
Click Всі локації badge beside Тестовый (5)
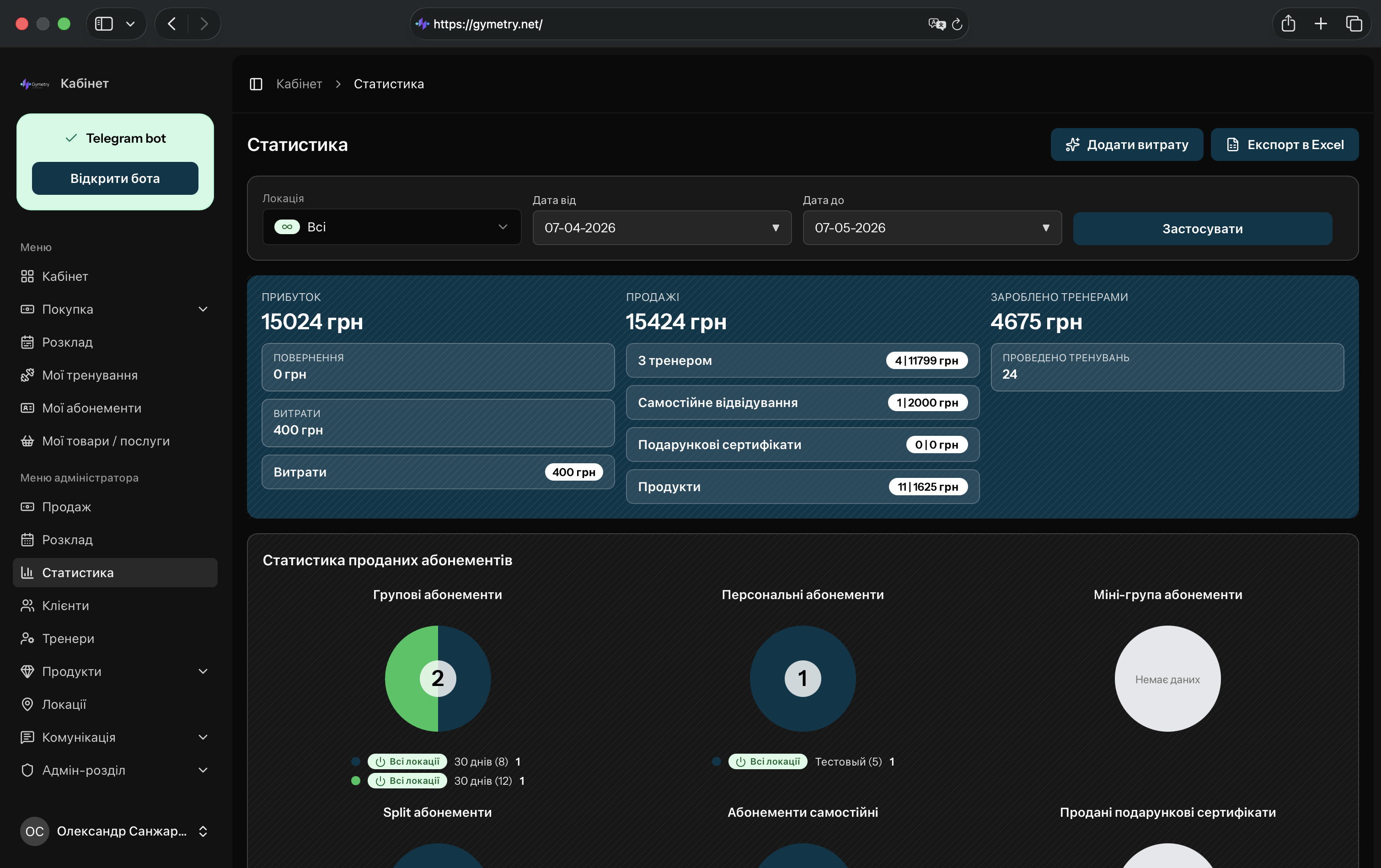[768, 762]
